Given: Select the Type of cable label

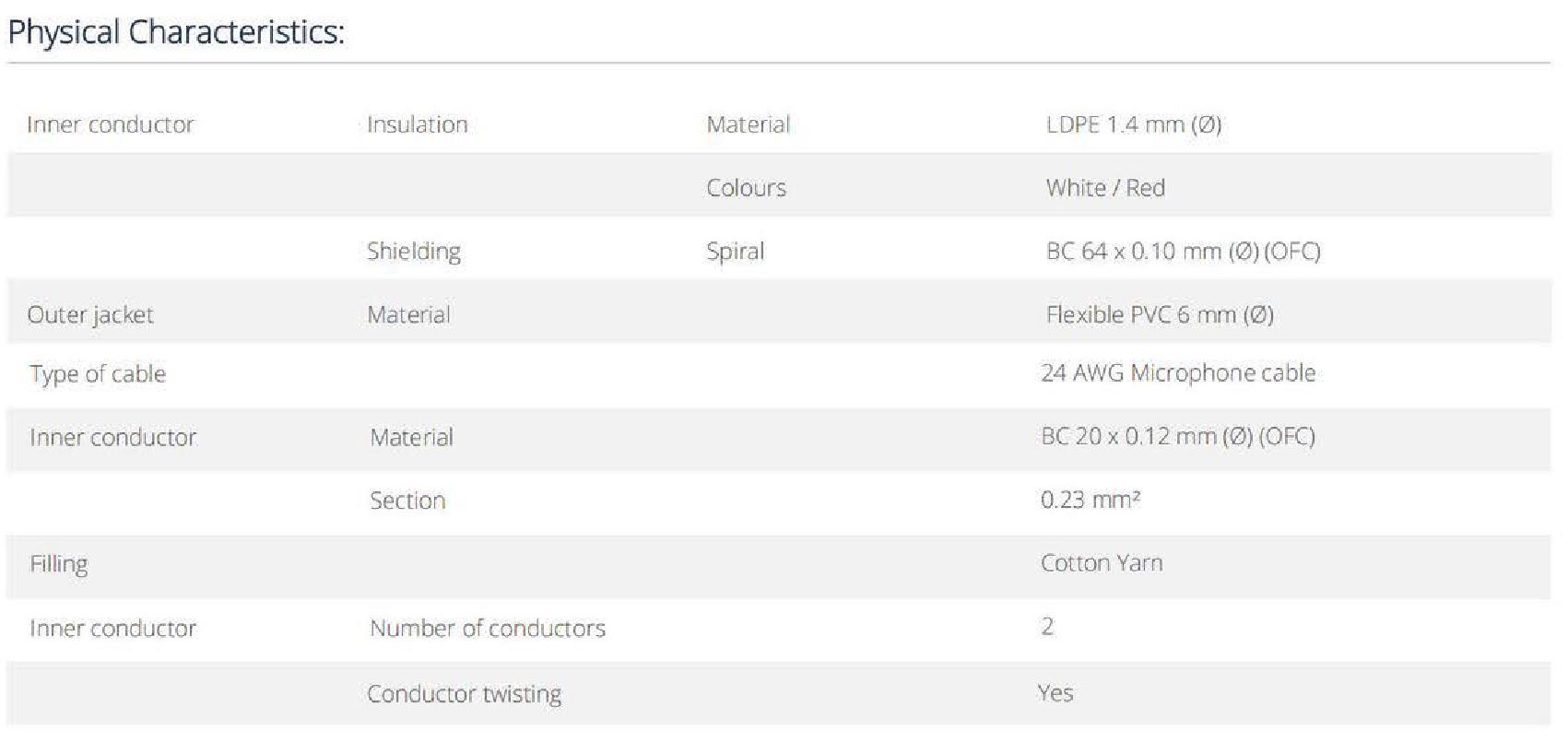Looking at the screenshot, I should tap(98, 374).
